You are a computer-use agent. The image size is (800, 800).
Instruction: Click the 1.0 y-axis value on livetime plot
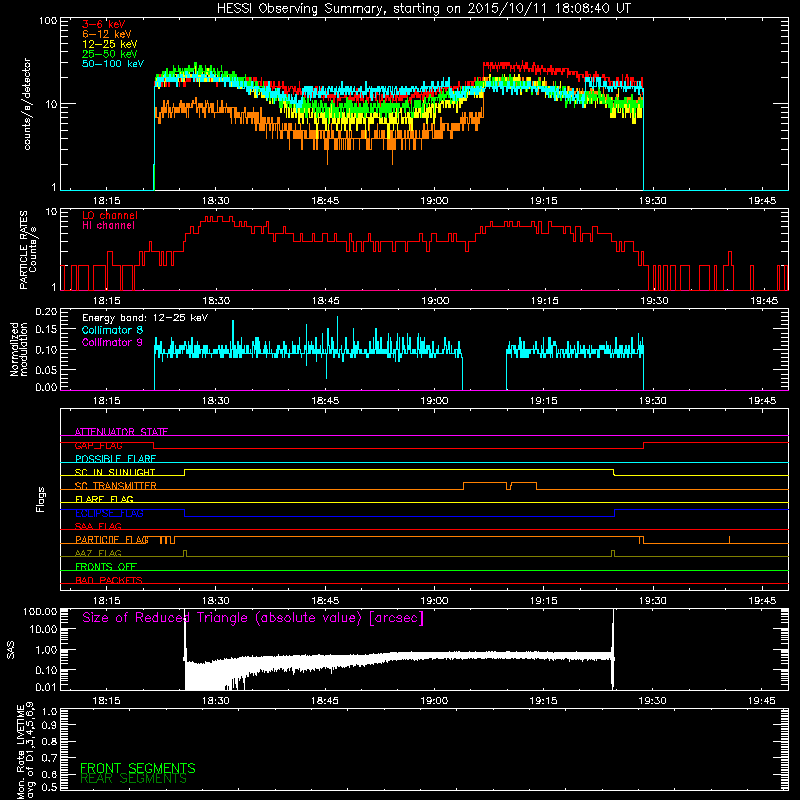pyautogui.click(x=49, y=712)
